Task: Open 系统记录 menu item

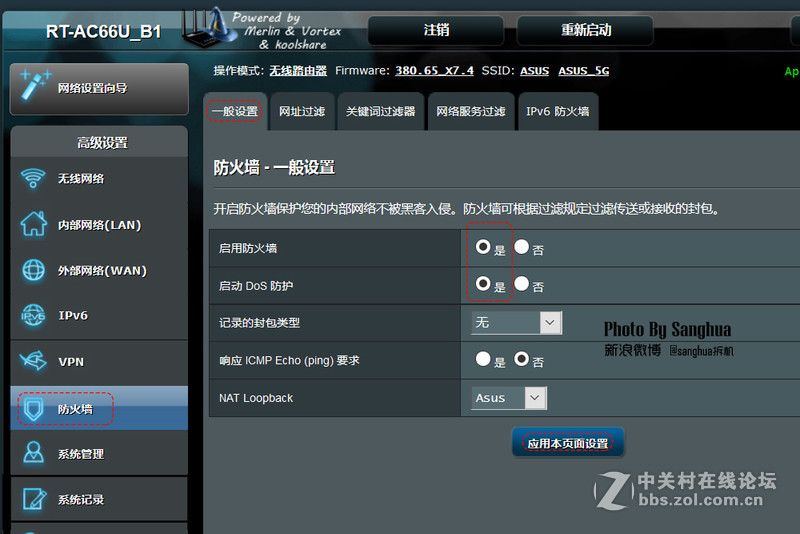Action: [x=99, y=499]
